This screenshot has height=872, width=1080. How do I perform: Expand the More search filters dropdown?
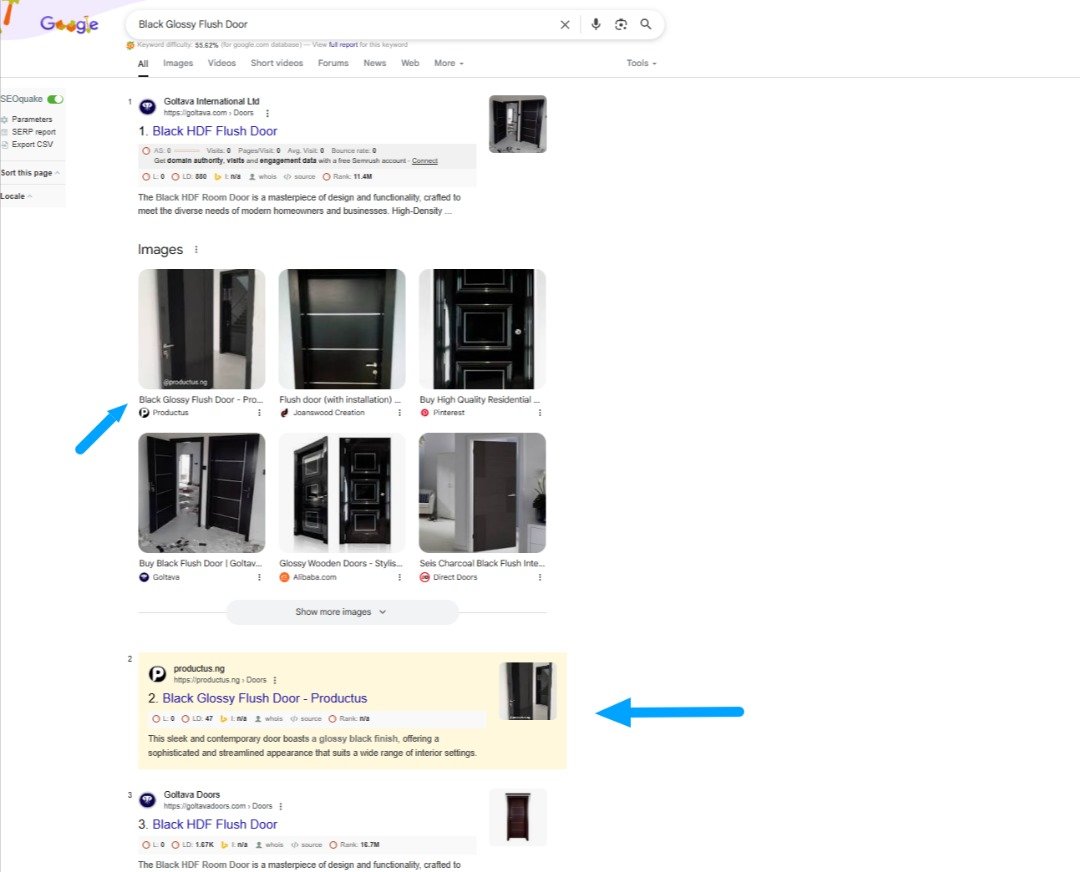tap(448, 63)
